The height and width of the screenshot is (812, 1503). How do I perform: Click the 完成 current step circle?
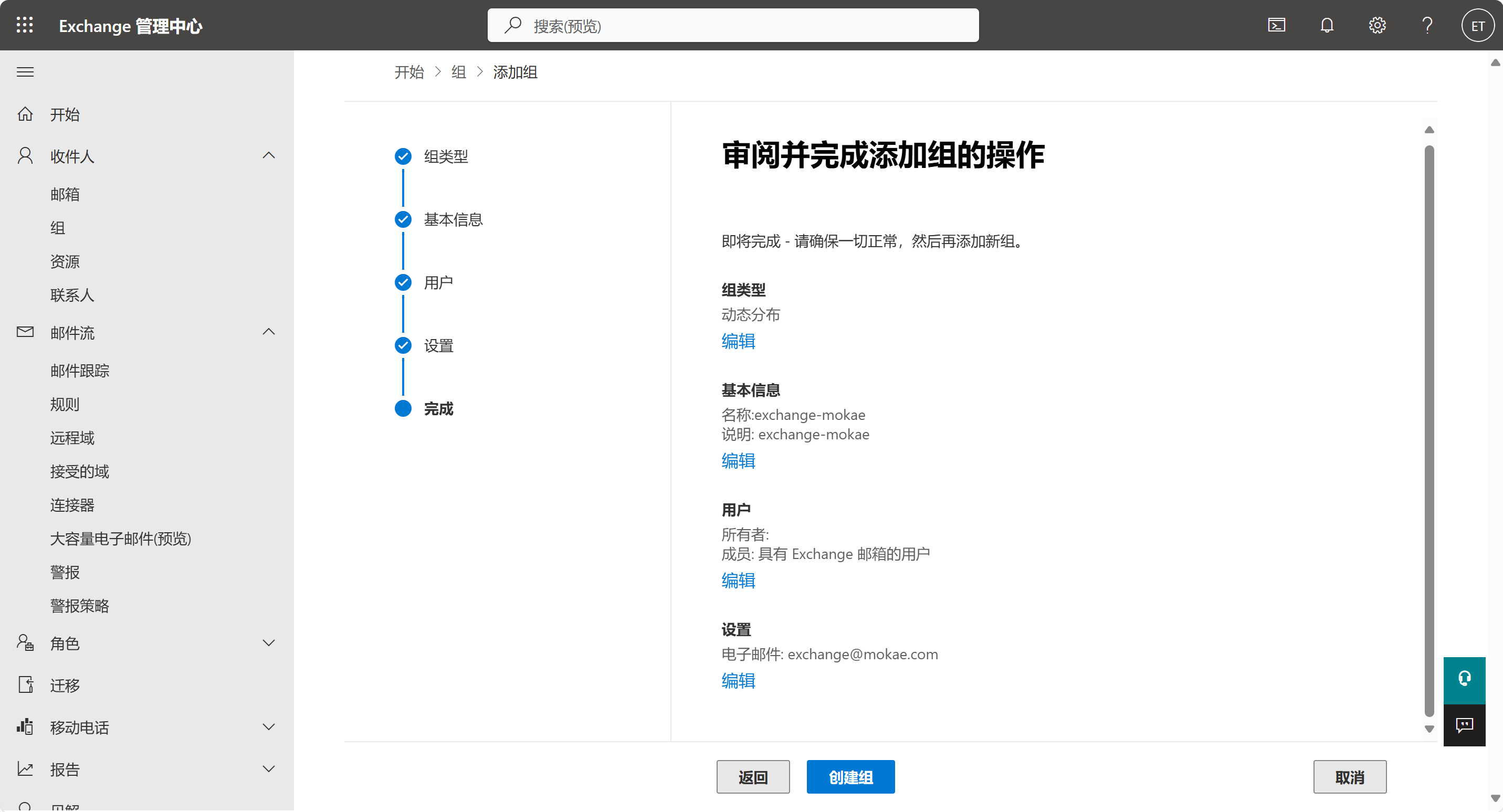pos(403,408)
